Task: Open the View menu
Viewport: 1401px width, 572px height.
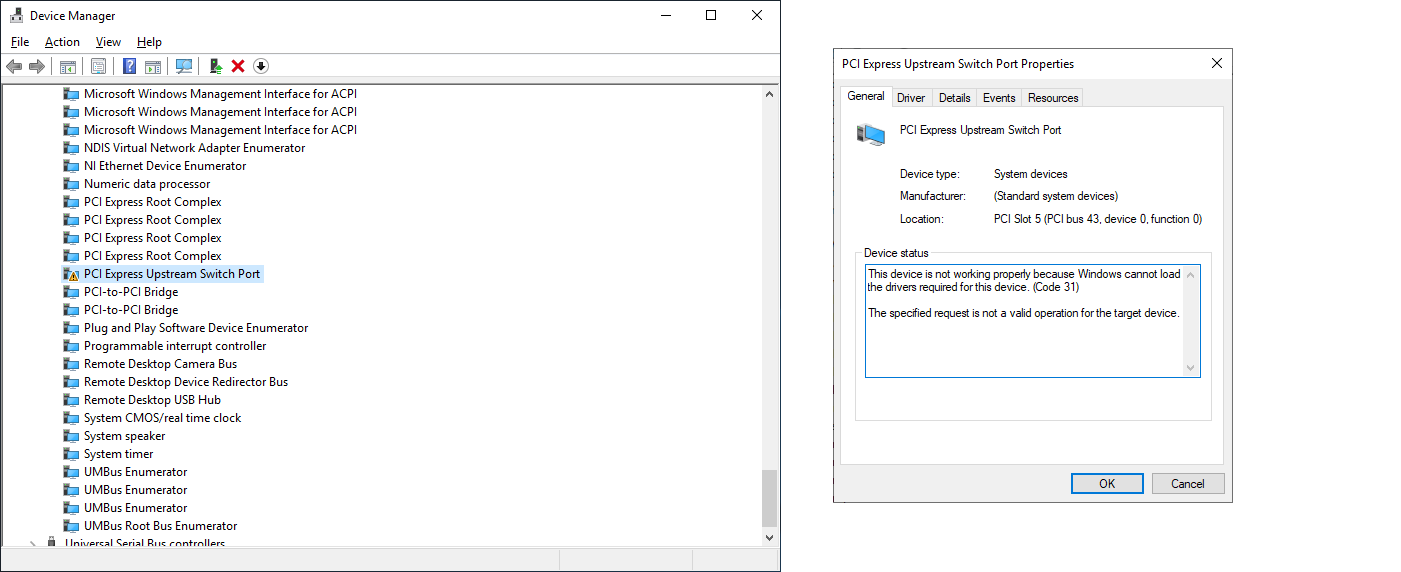Action: tap(108, 42)
